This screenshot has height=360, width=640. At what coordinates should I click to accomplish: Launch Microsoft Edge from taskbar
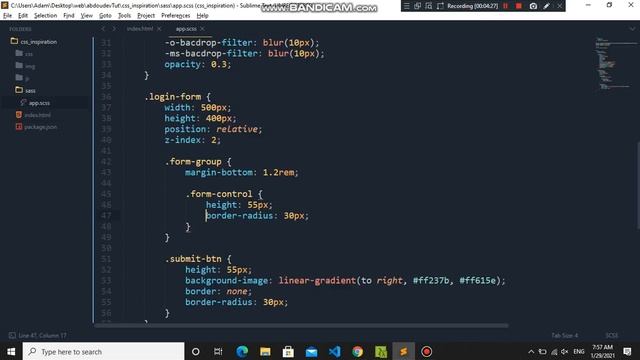[x=242, y=351]
